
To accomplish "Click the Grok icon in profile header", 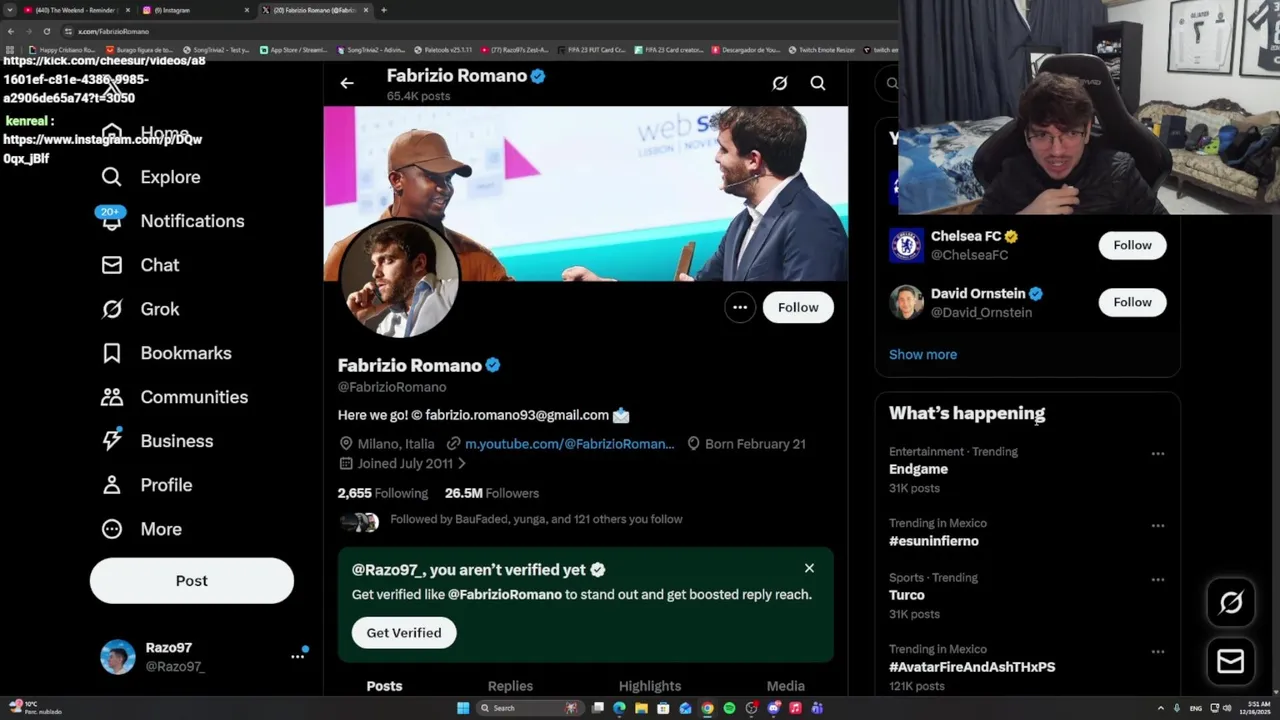I will [780, 83].
